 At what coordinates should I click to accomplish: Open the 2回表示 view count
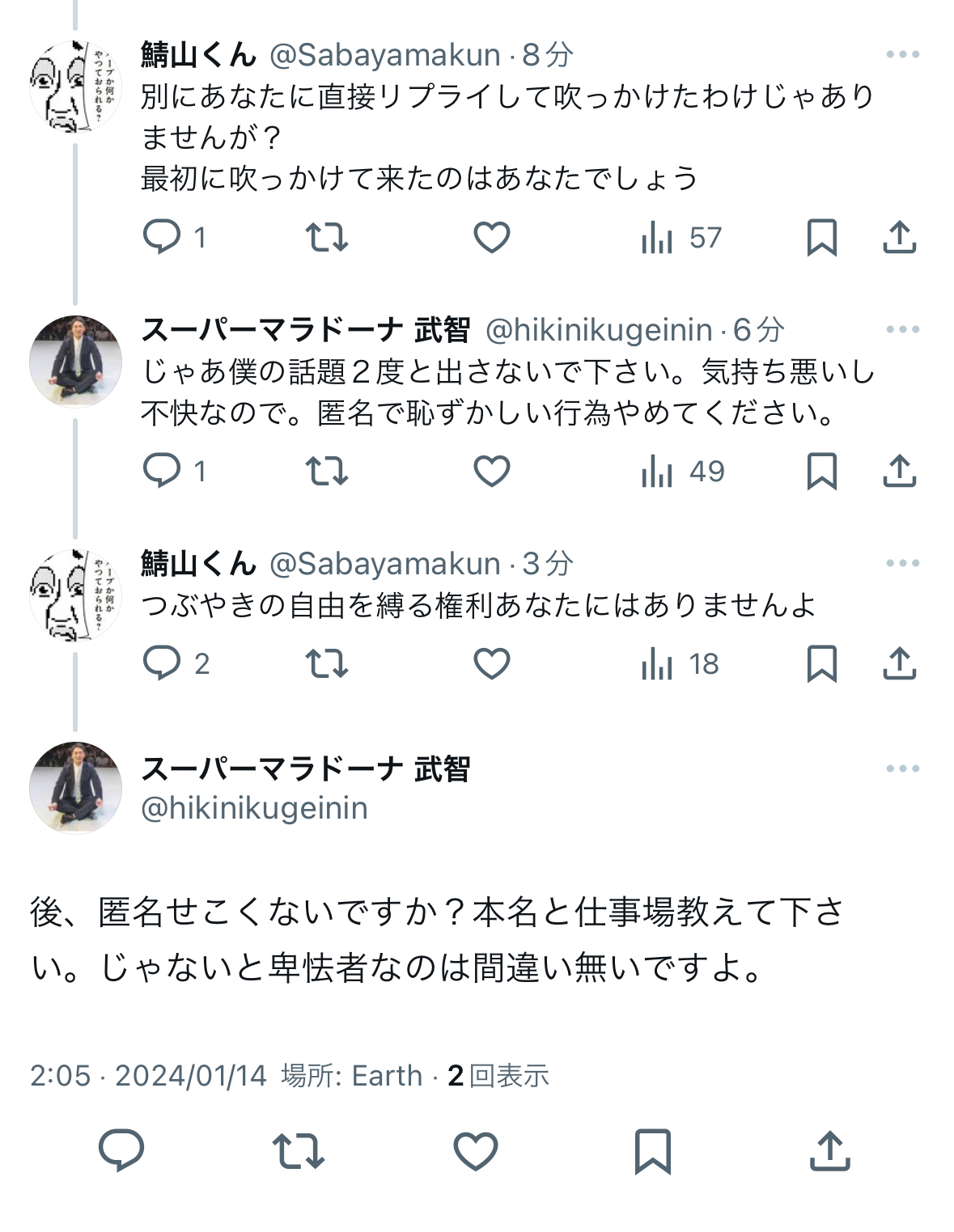[498, 1075]
